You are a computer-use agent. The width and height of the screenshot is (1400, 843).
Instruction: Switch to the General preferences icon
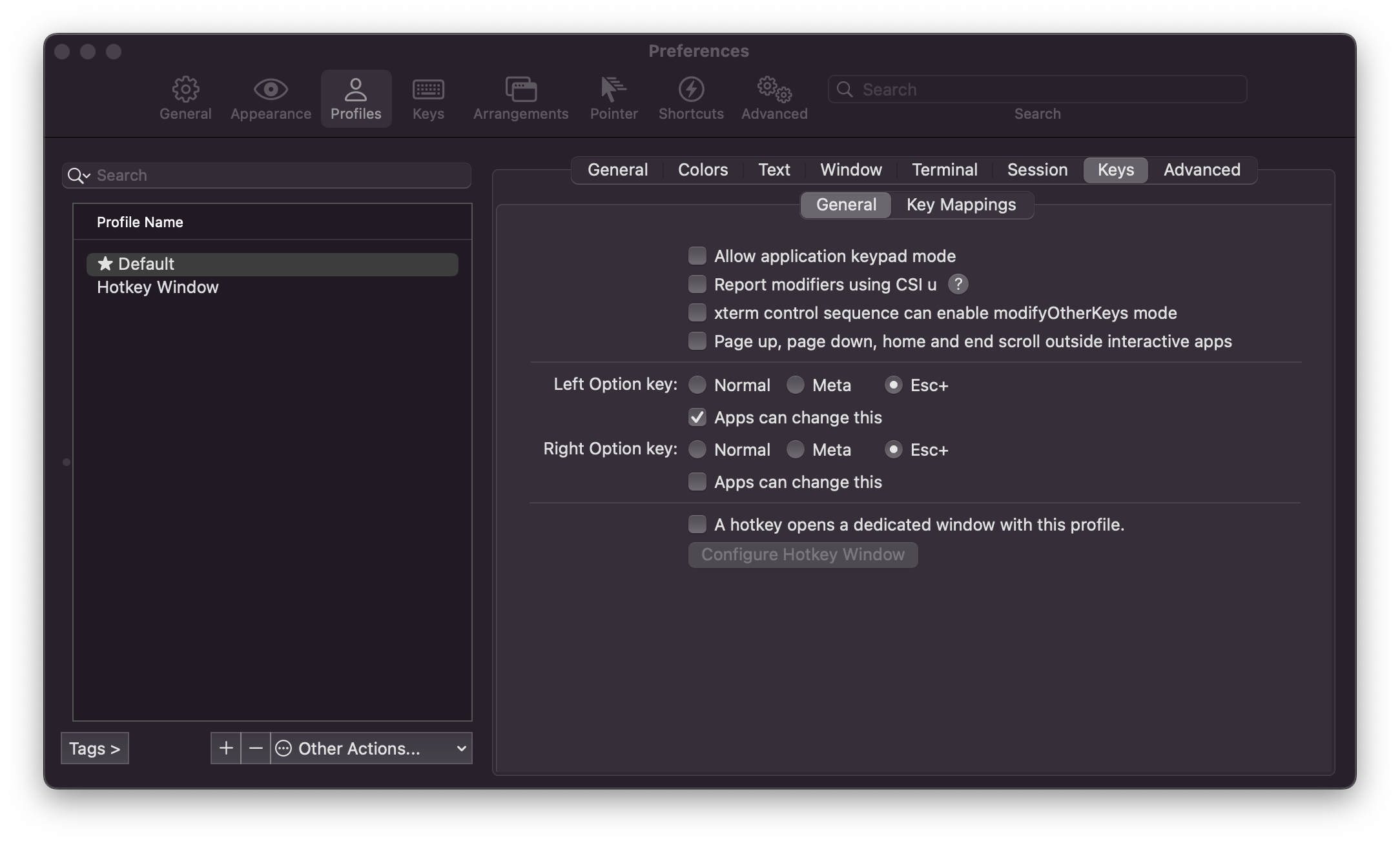(x=185, y=97)
